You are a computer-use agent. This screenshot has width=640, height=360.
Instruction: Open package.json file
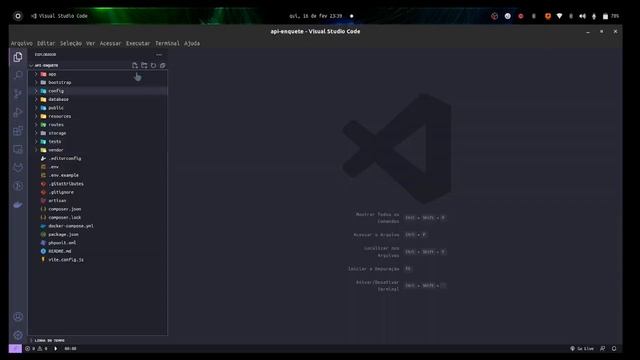pyautogui.click(x=98, y=234)
